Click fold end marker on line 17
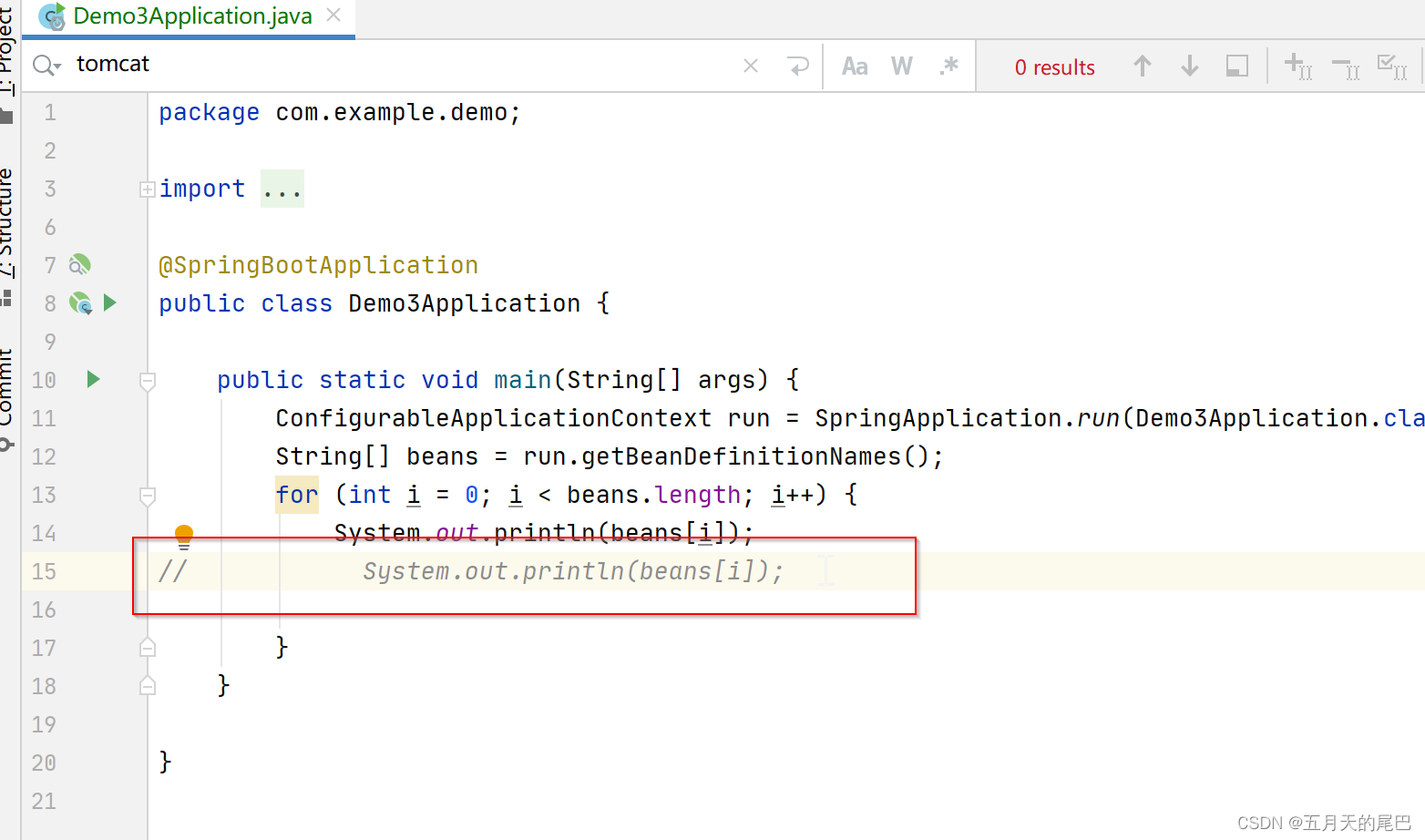This screenshot has width=1425, height=840. pos(148,648)
